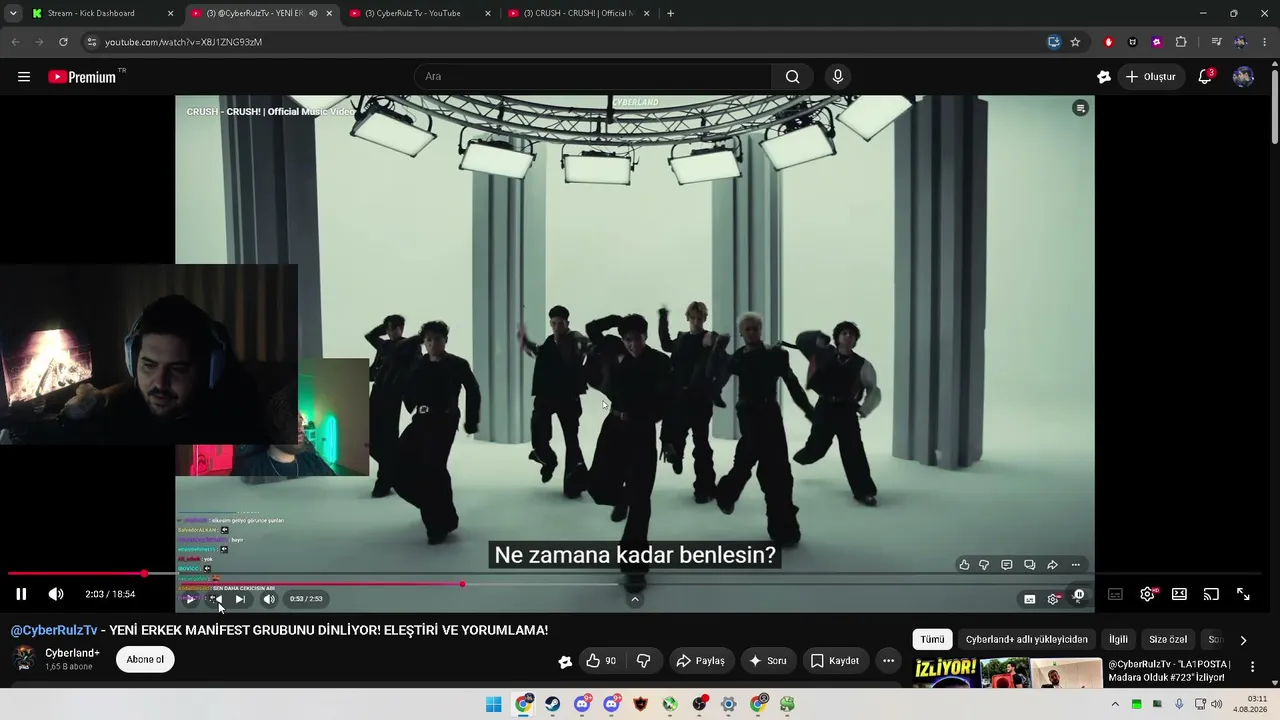Share video using Paylaş button
Image resolution: width=1280 pixels, height=720 pixels.
(700, 661)
